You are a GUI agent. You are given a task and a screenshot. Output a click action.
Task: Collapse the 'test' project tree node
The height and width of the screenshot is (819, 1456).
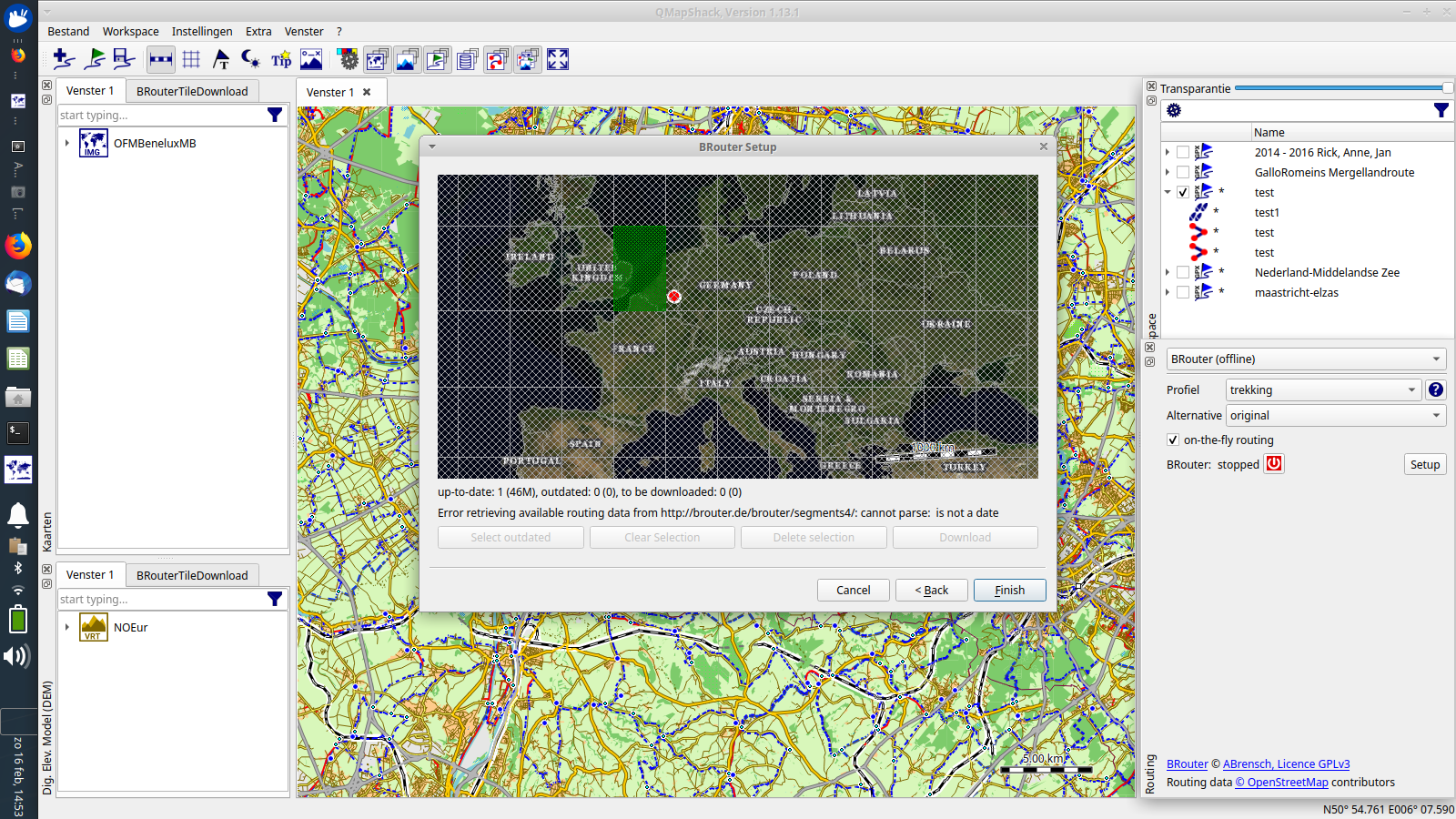tap(1168, 192)
